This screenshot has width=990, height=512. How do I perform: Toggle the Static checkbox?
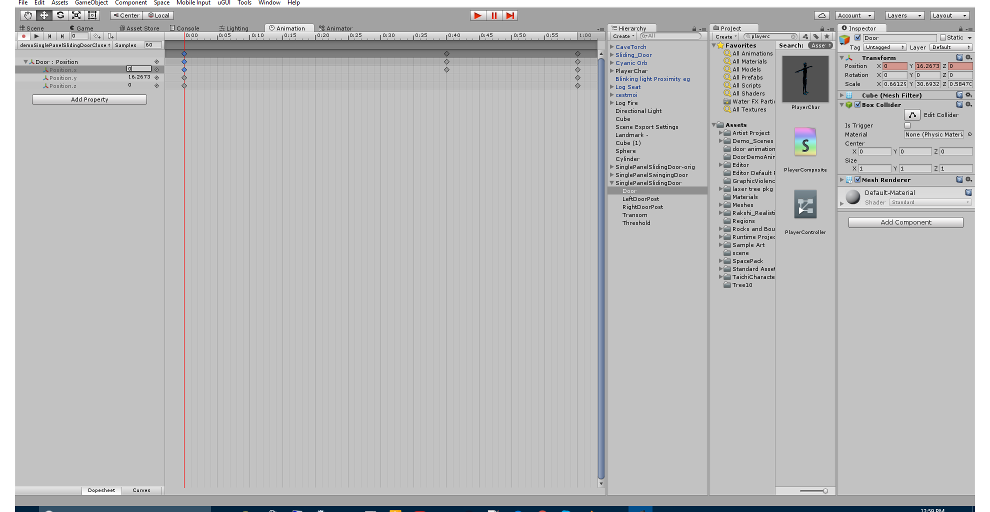pos(943,38)
